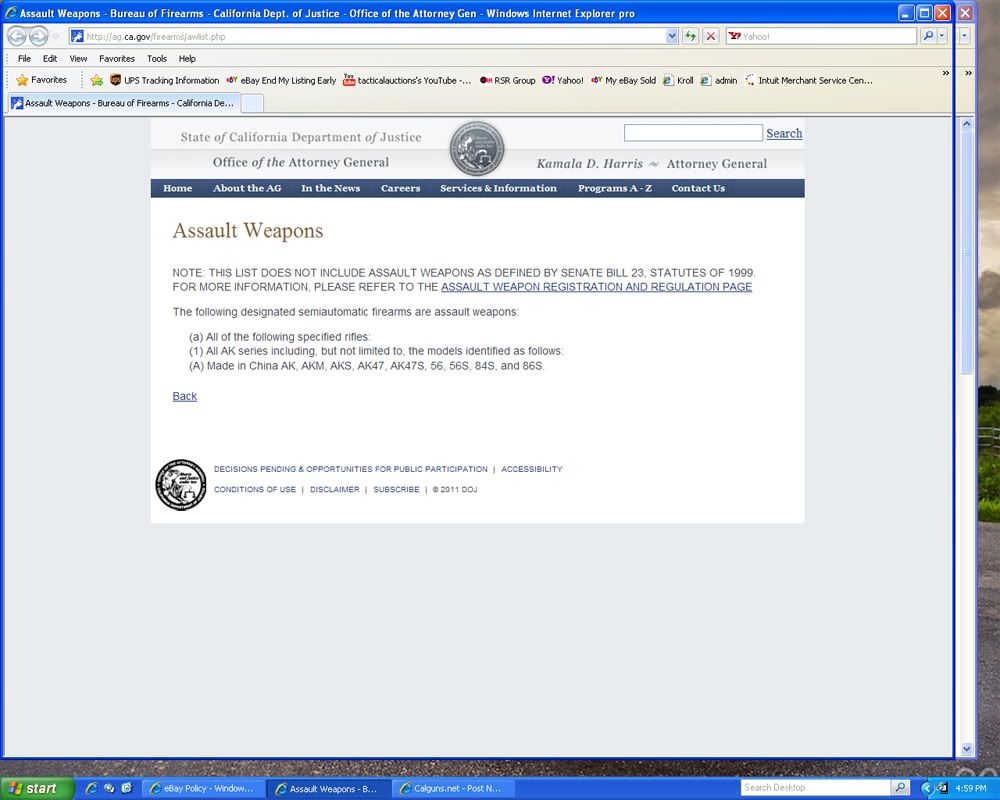Click the Refresh page icon
Viewport: 1000px width, 800px height.
[x=690, y=36]
